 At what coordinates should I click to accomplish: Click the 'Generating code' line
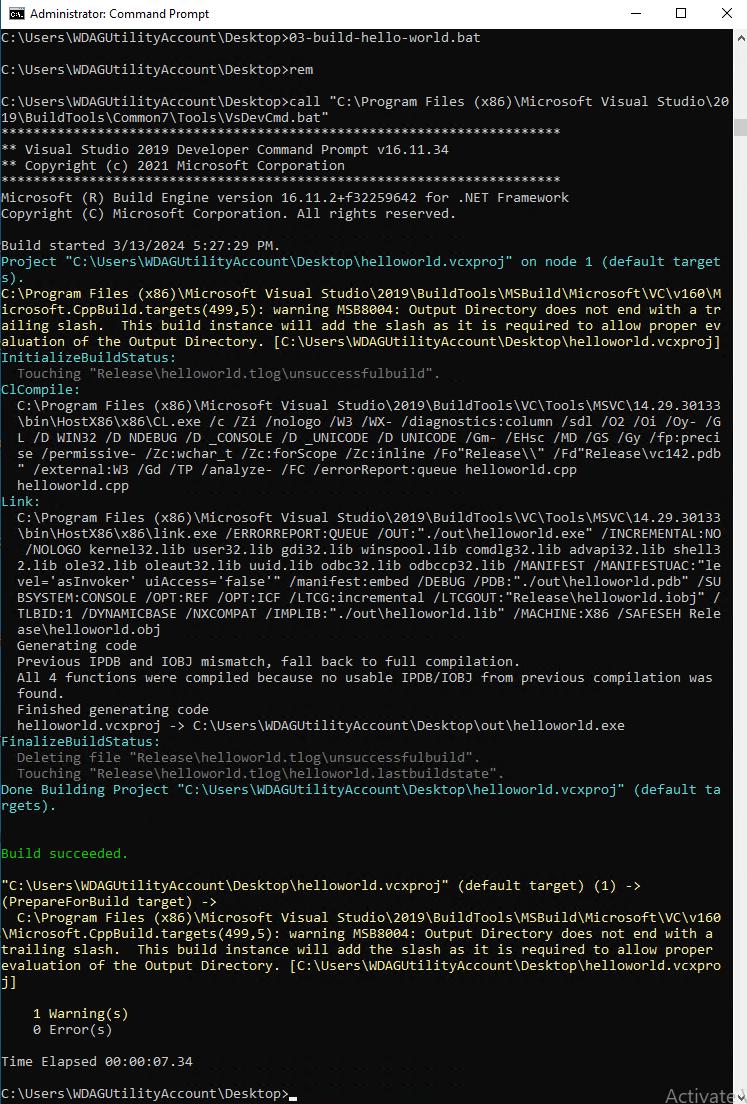point(77,646)
